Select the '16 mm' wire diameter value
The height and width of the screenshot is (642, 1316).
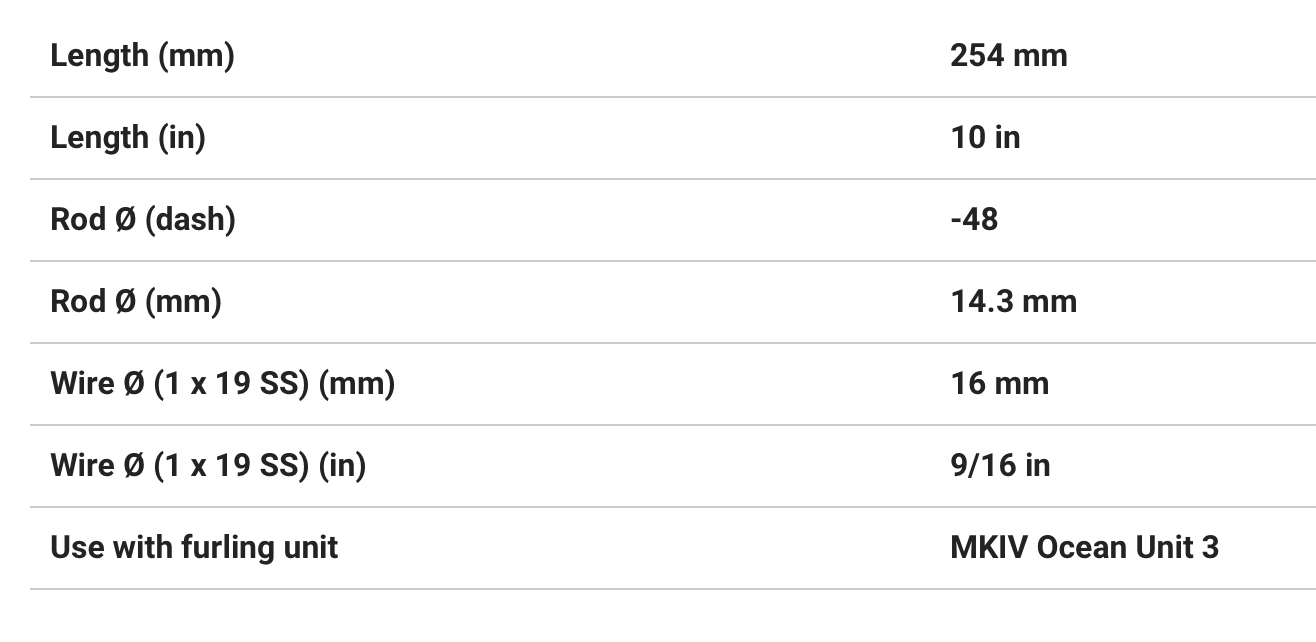tap(999, 383)
